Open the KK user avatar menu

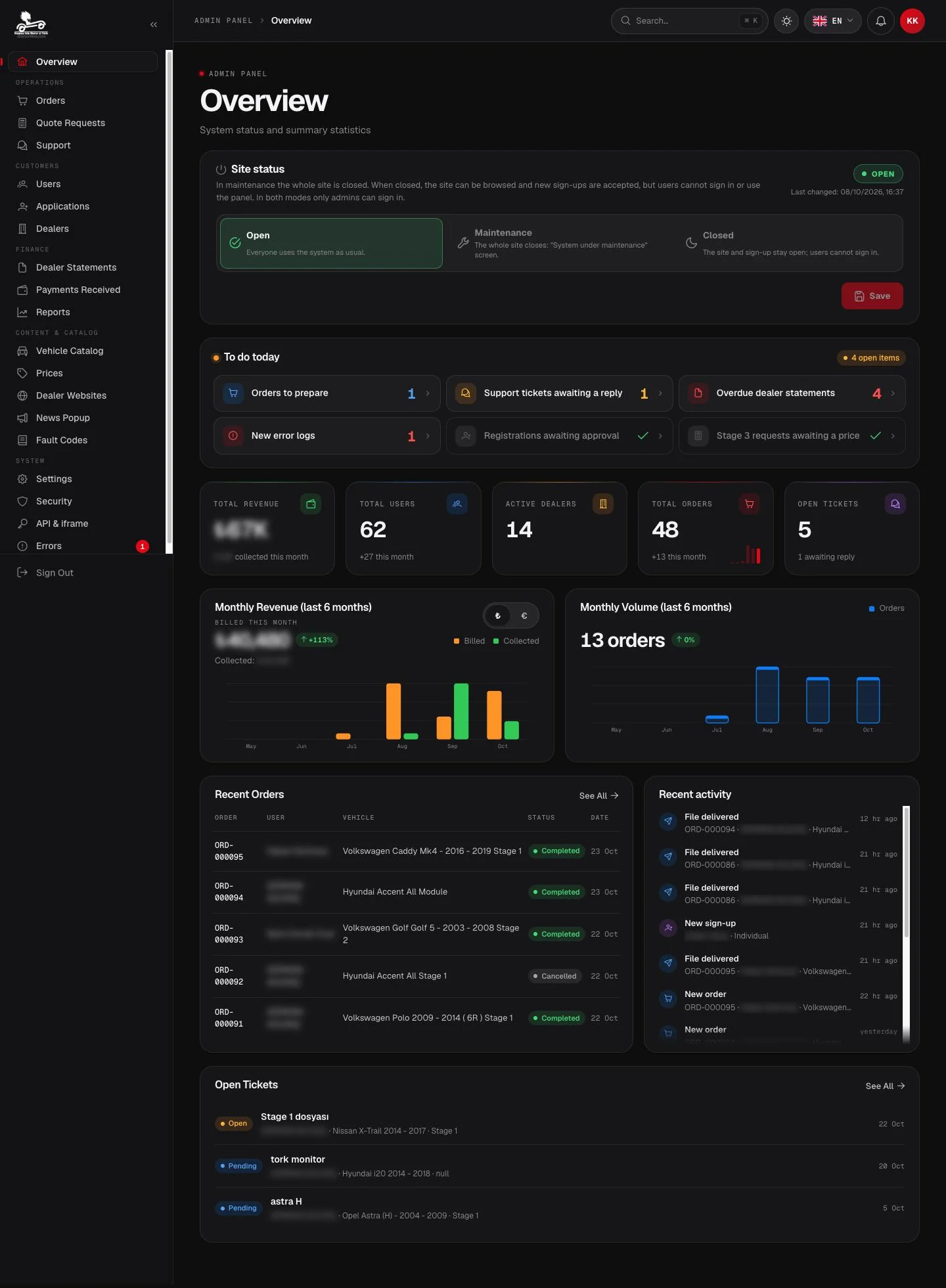pos(912,21)
